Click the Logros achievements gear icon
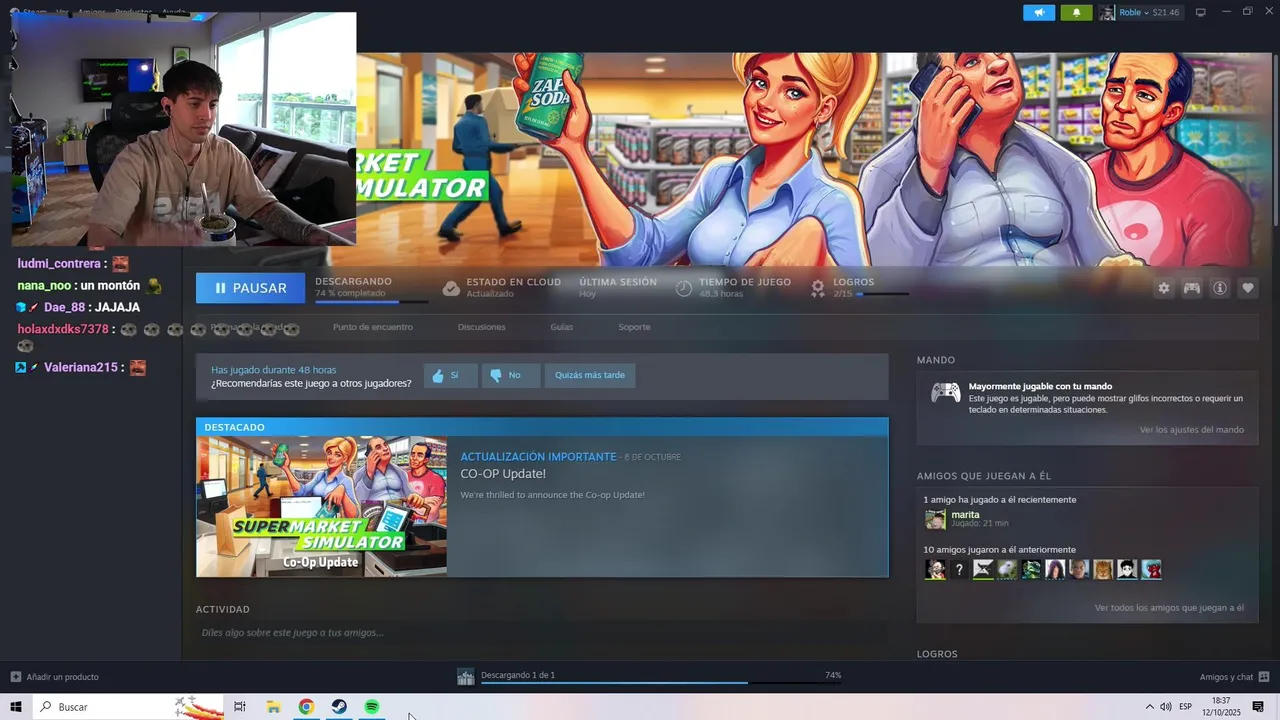The height and width of the screenshot is (720, 1280). pyautogui.click(x=818, y=288)
